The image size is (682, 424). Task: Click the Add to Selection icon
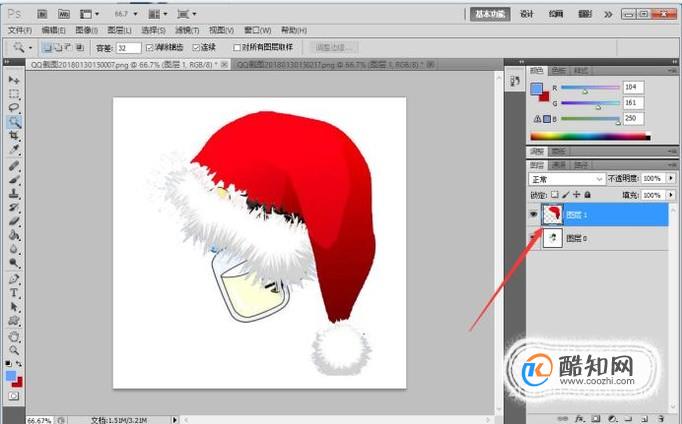pos(57,47)
